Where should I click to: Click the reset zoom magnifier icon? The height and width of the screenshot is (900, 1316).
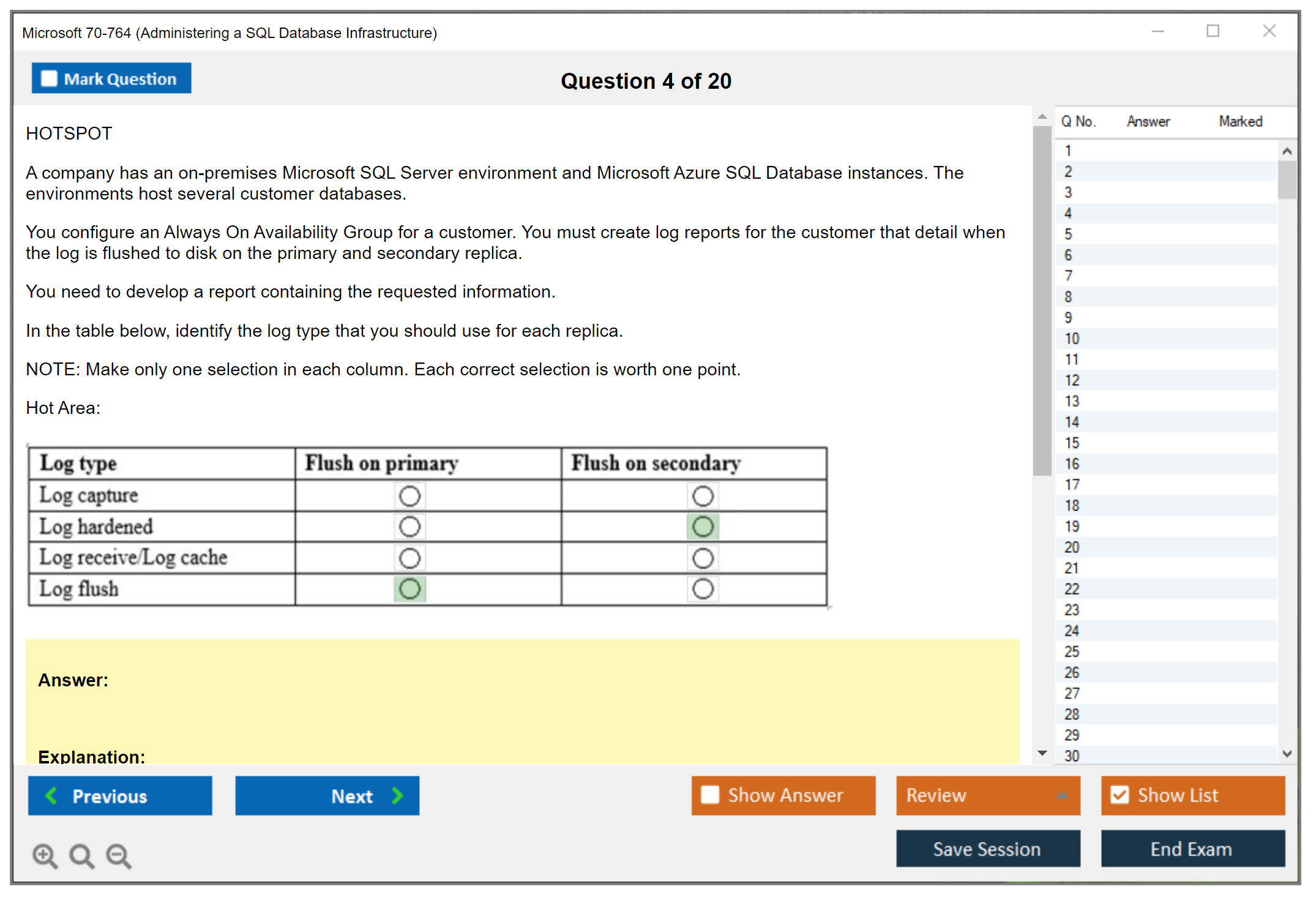pos(81,855)
